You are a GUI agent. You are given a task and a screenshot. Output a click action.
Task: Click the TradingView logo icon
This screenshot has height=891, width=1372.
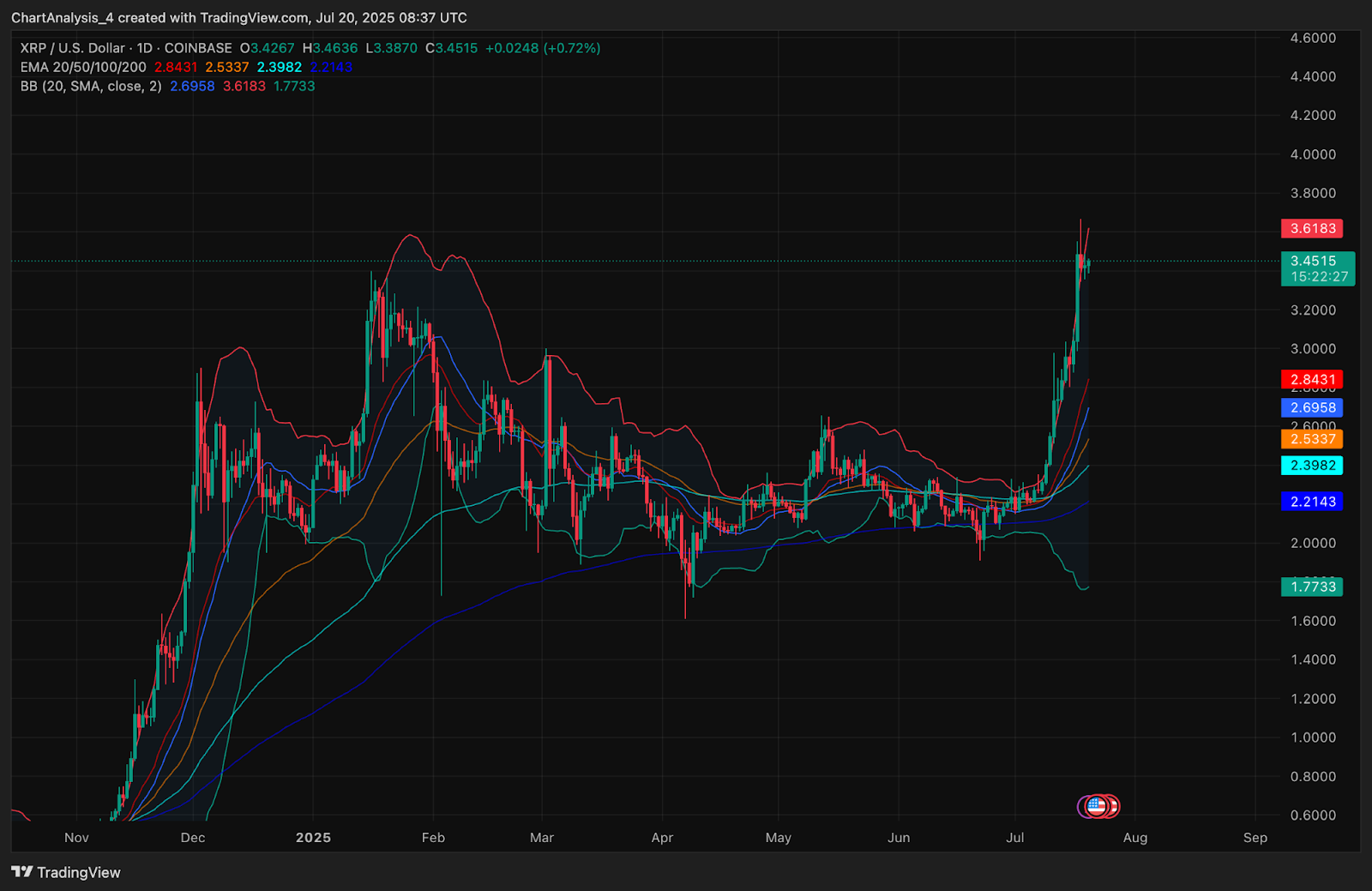(22, 872)
